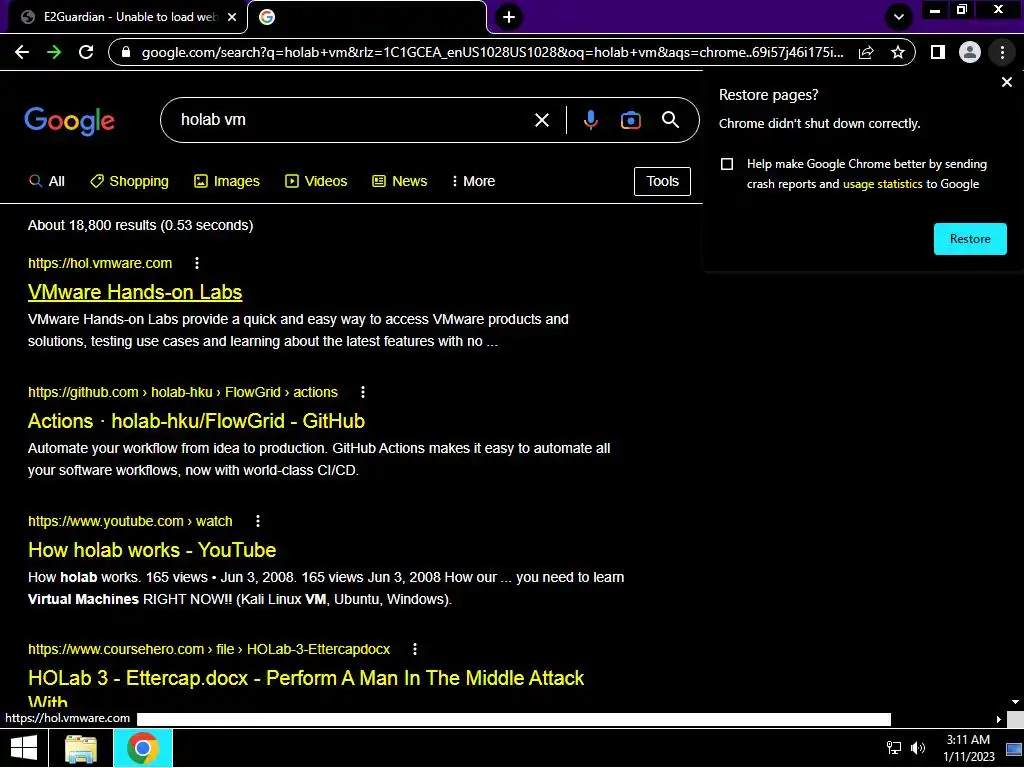Switch to News results
This screenshot has width=1024, height=768.
(x=400, y=182)
